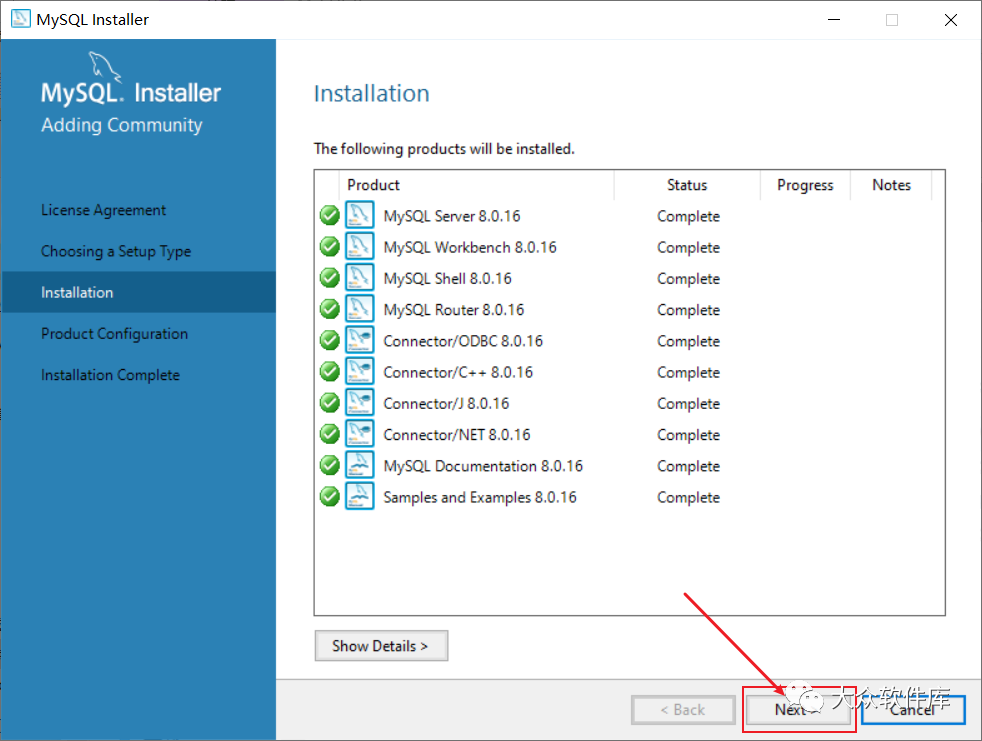This screenshot has width=982, height=741.
Task: Click green checkmark beside Connector/J 8.0.16
Action: pyautogui.click(x=329, y=403)
